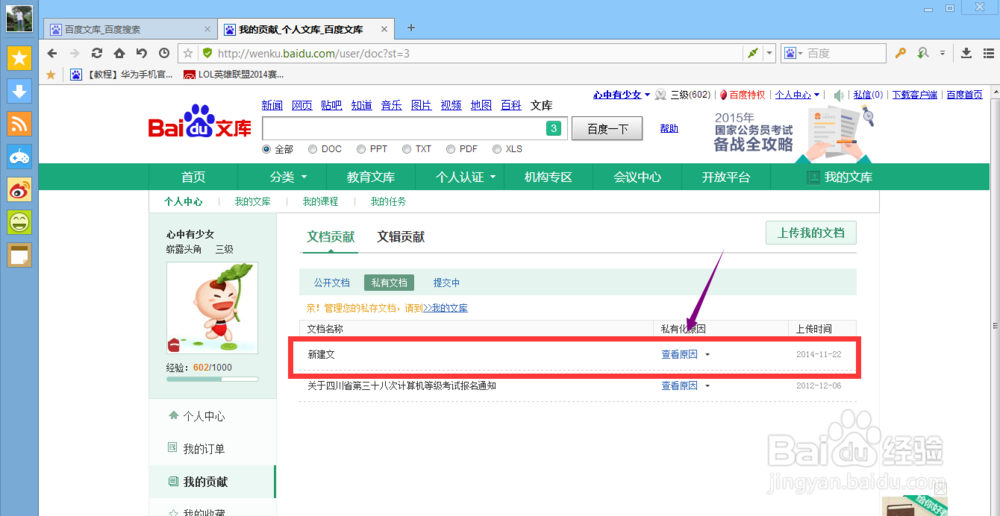Switch to 百度文库_百度搜索 browser tab

click(x=131, y=29)
